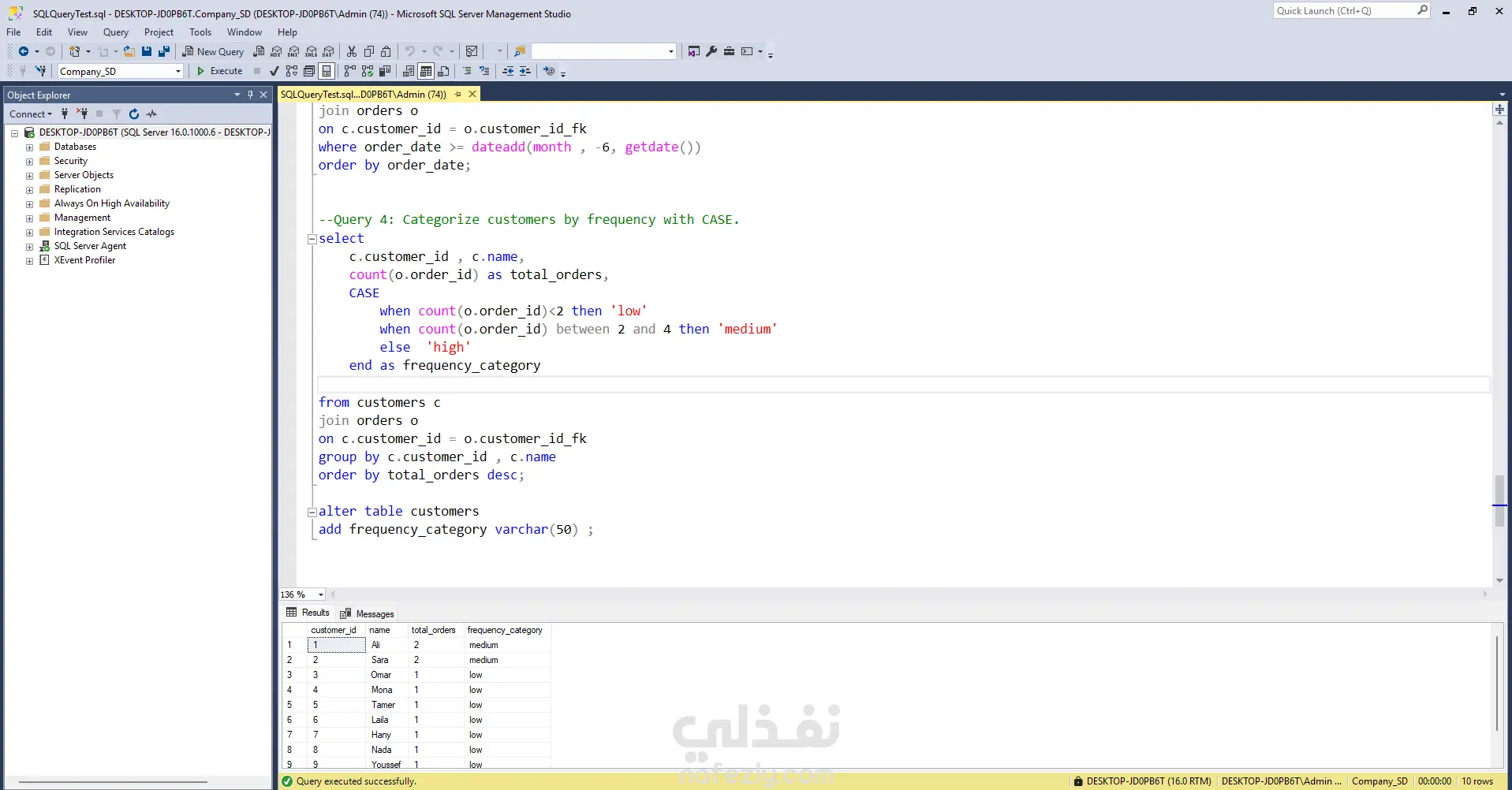Image resolution: width=1512 pixels, height=790 pixels.
Task: Click Disconnect icon in Object Explorer
Action: pyautogui.click(x=82, y=114)
